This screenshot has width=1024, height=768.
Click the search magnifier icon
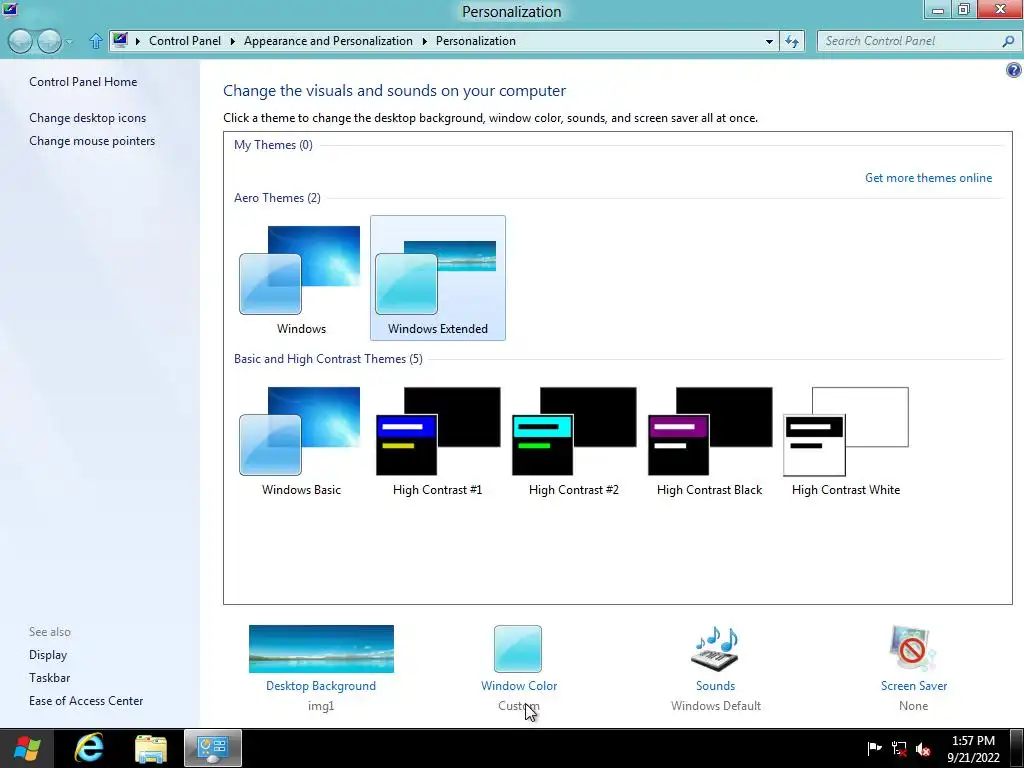coord(1009,41)
